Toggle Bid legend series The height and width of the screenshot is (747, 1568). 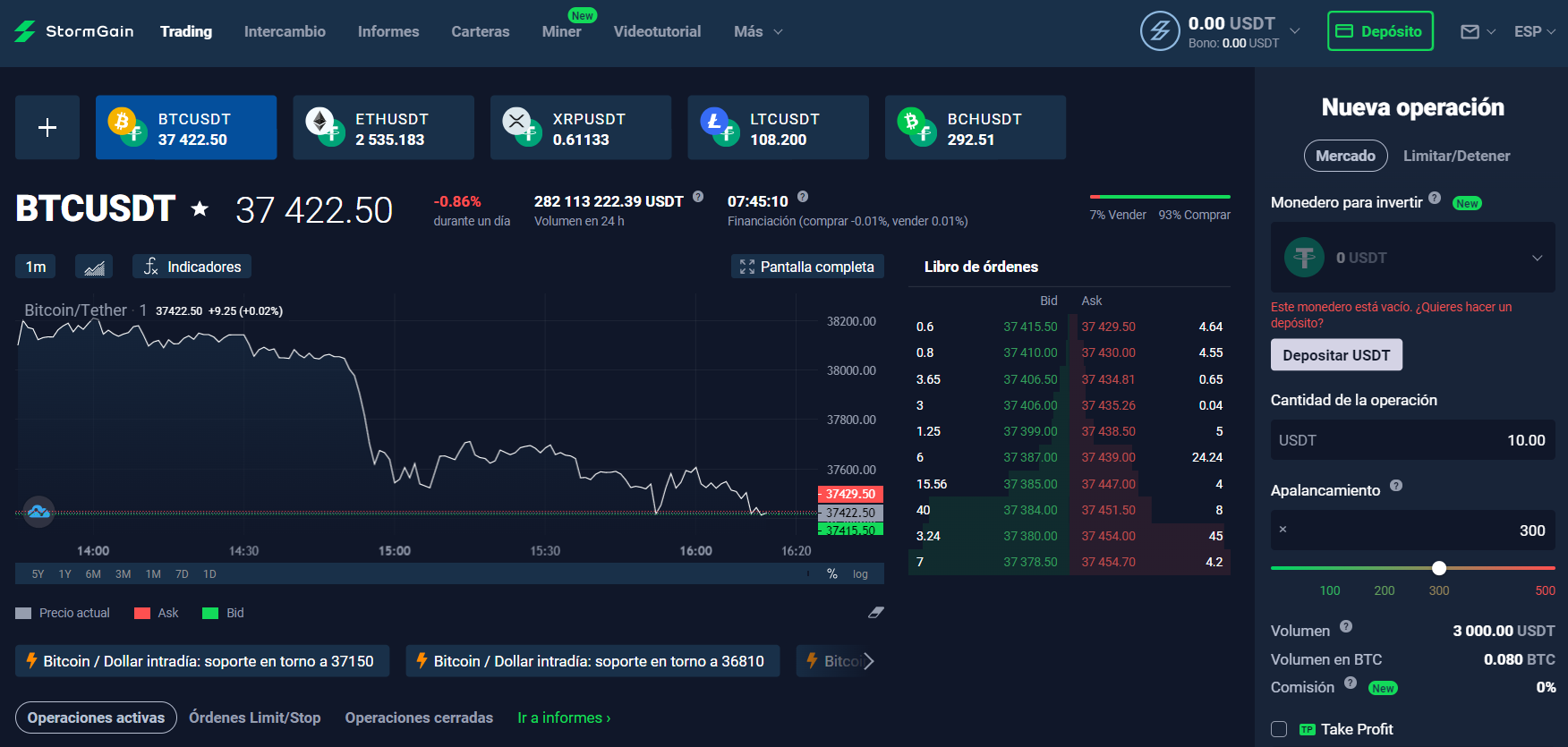click(x=223, y=613)
